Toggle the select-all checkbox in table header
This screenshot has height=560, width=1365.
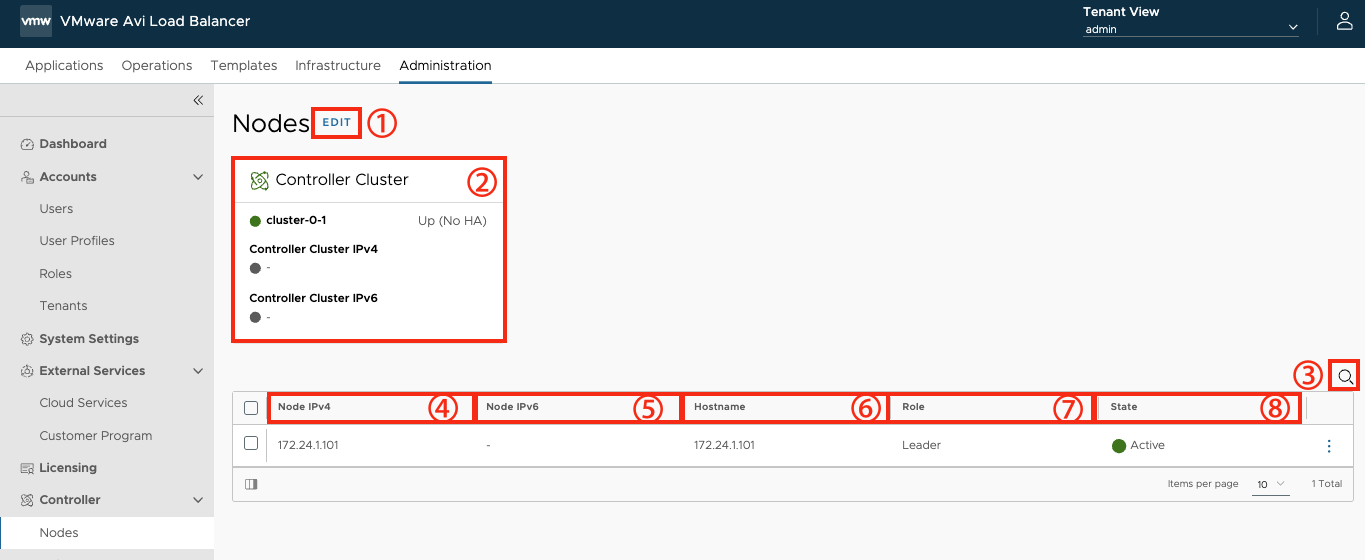251,408
